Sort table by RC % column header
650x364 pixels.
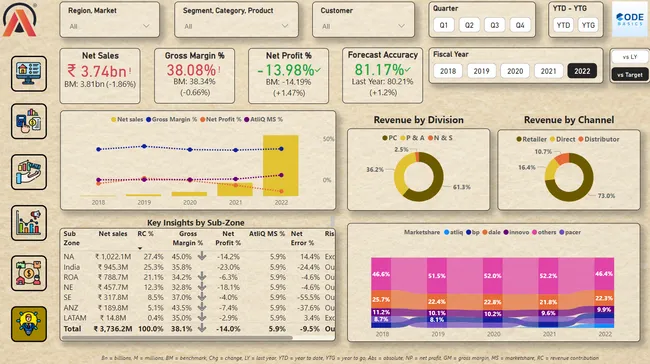[145, 234]
